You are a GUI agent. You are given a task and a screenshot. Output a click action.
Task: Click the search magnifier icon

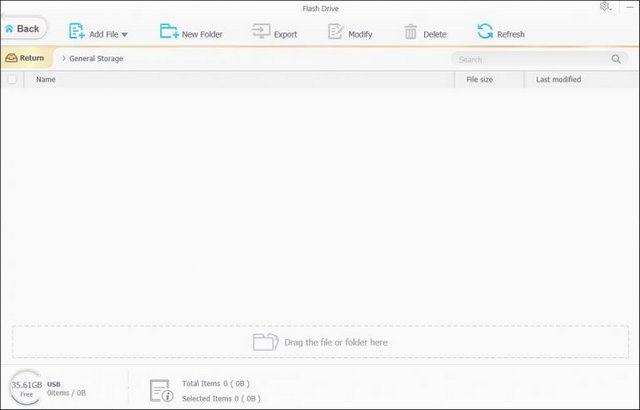click(616, 59)
